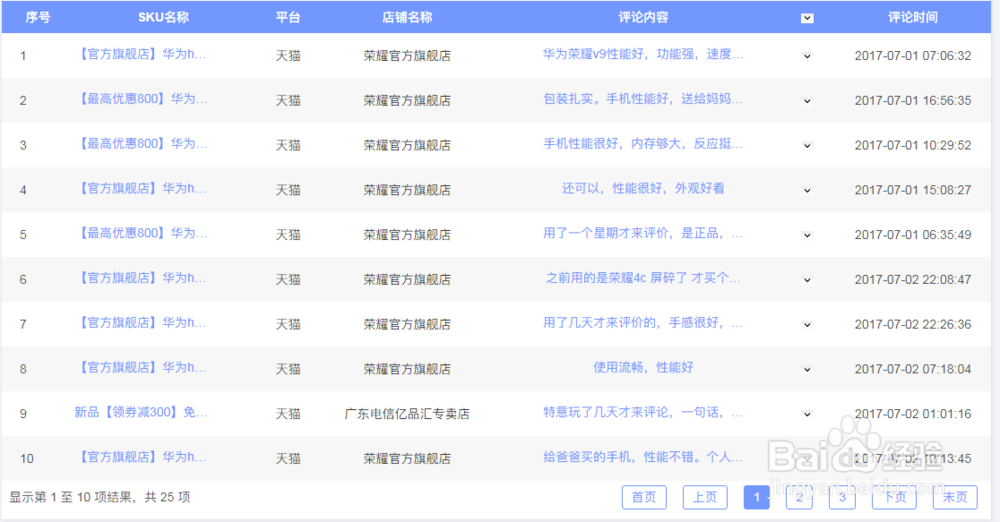Screen dimensions: 1000x522
Task: Open comment 包装扎实。手机性能好
Action: (643, 99)
